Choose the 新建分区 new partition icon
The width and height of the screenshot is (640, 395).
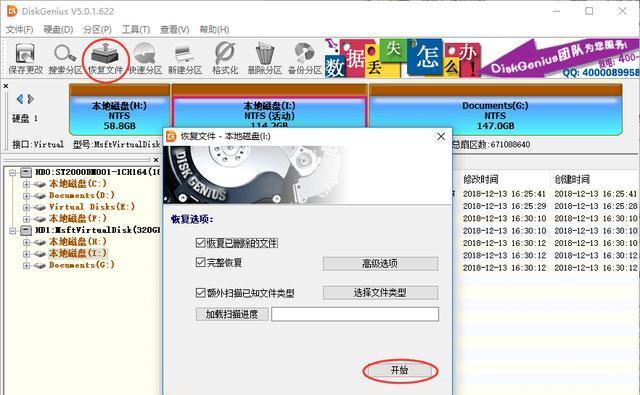coord(185,59)
